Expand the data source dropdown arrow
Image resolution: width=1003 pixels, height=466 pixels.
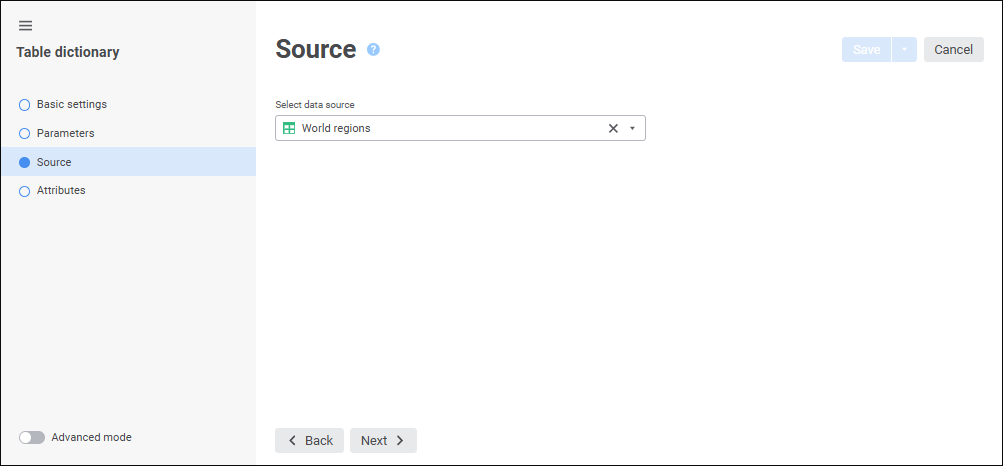click(632, 128)
